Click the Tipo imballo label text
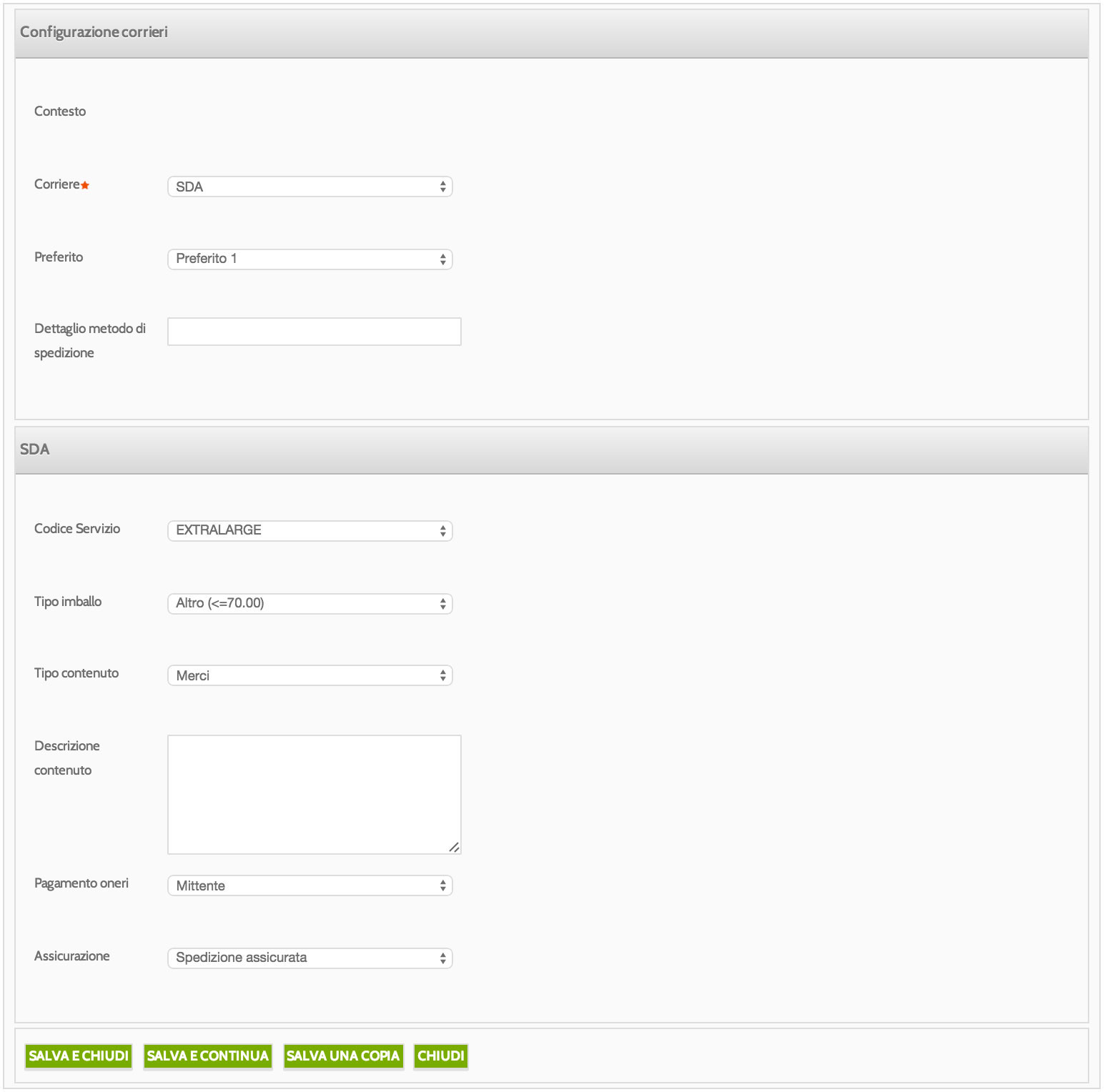 pos(68,602)
